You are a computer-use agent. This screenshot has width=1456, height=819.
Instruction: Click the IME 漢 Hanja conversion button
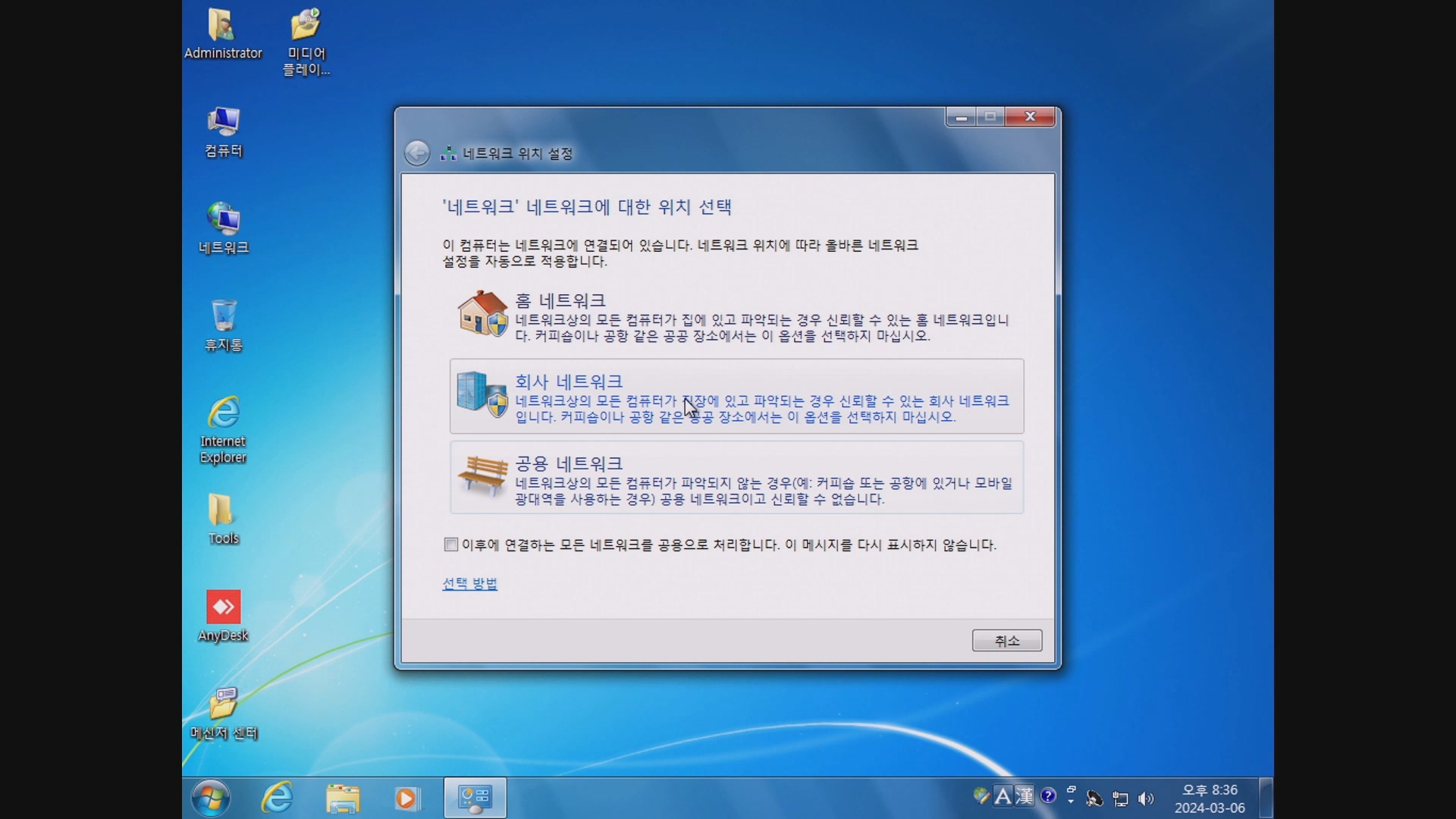(1025, 795)
